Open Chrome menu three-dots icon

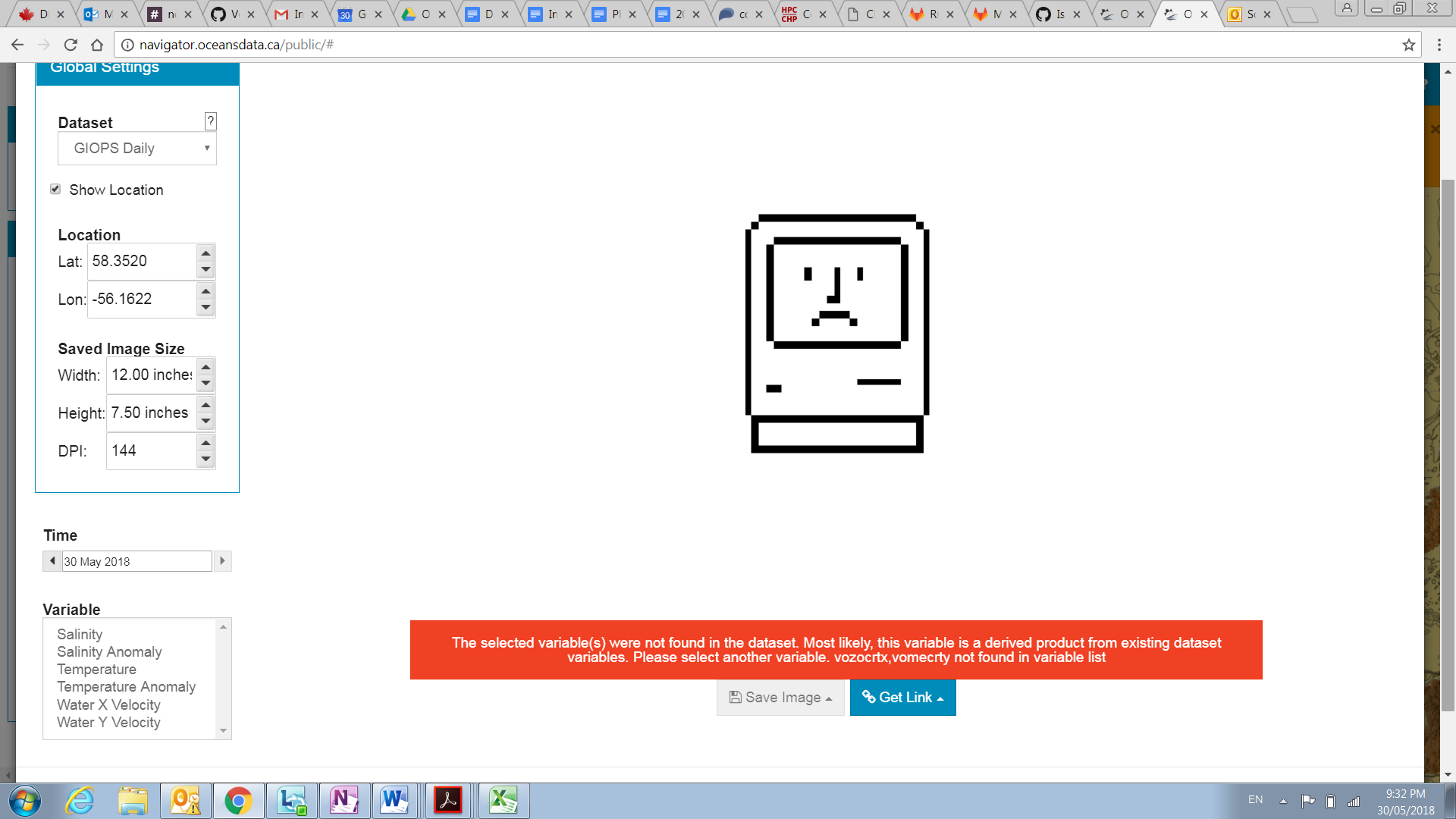(x=1439, y=45)
